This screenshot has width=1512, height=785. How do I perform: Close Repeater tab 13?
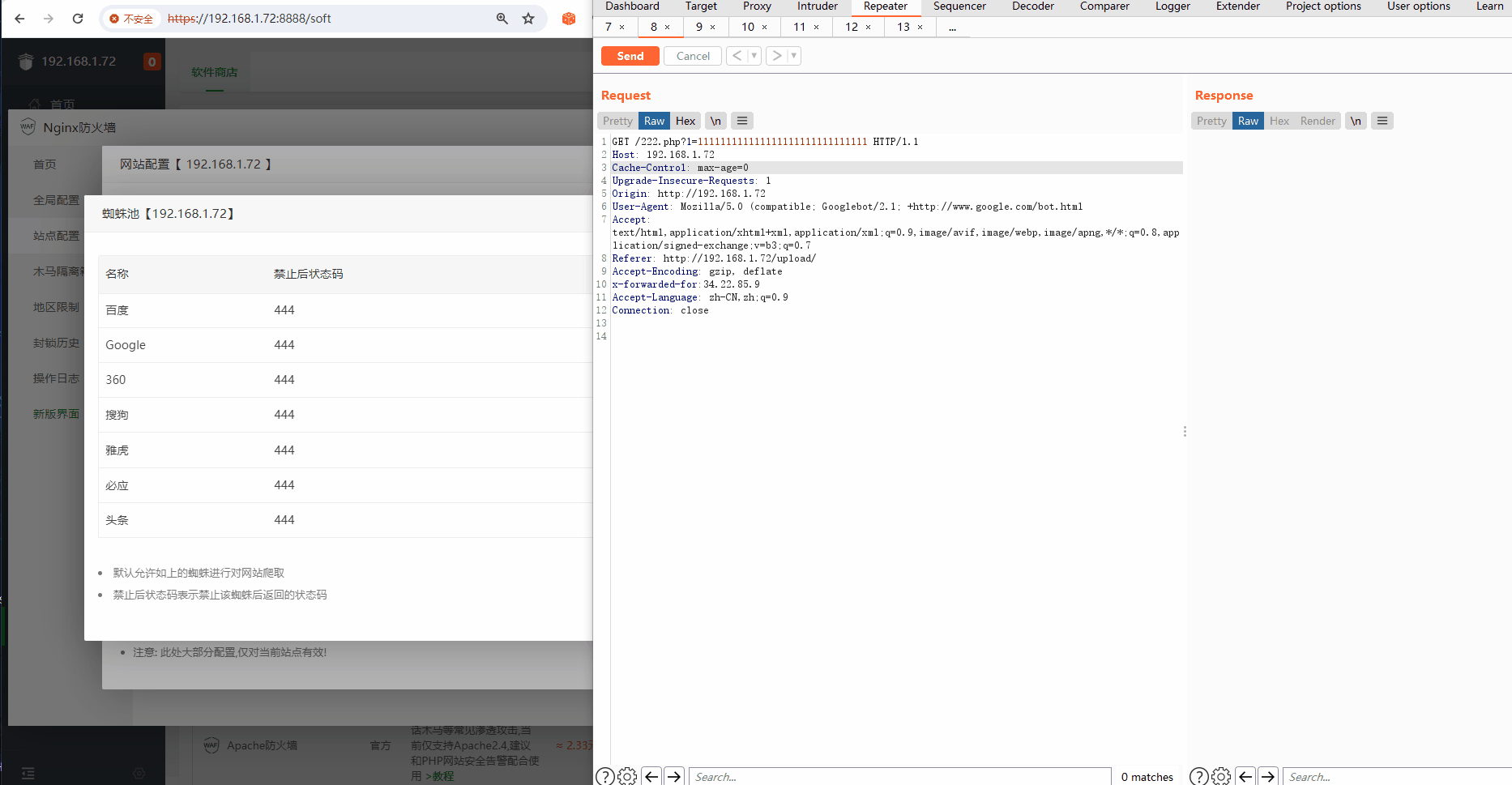pos(920,28)
